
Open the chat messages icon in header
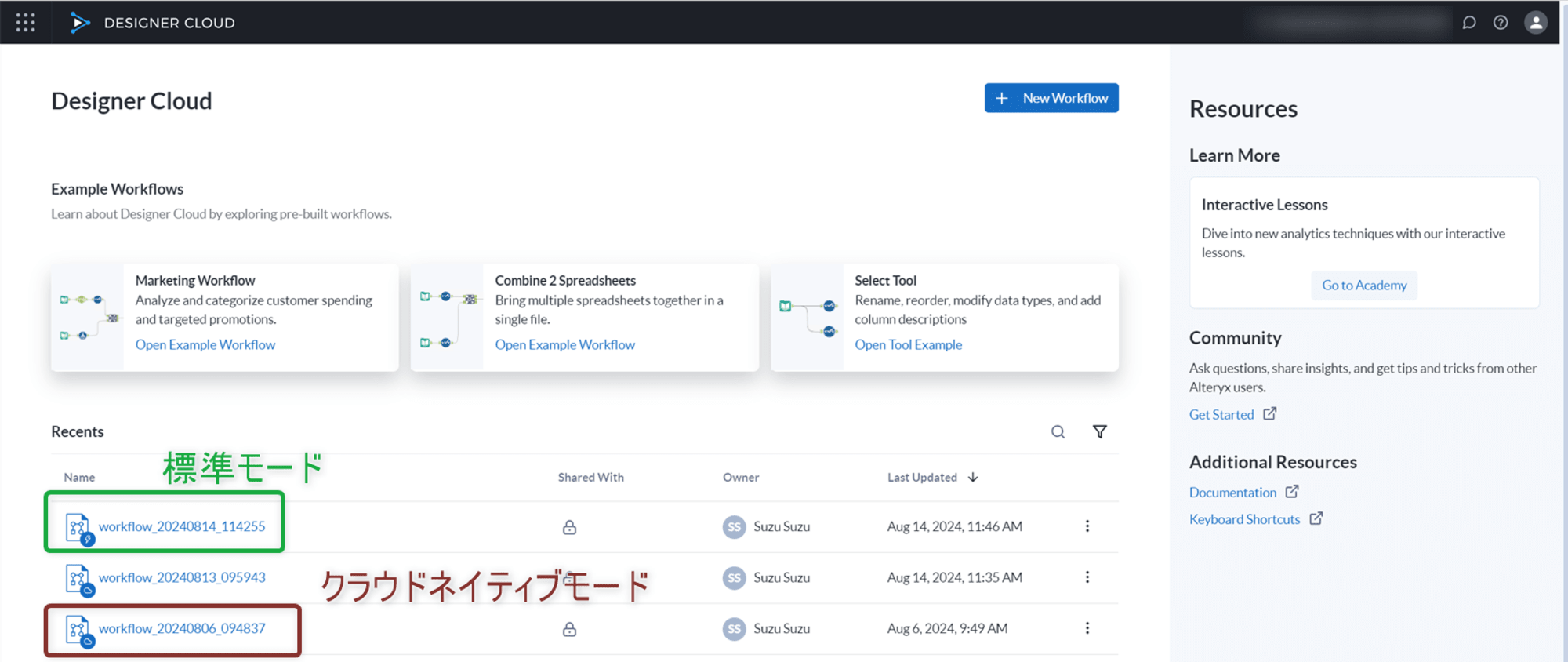[1469, 23]
